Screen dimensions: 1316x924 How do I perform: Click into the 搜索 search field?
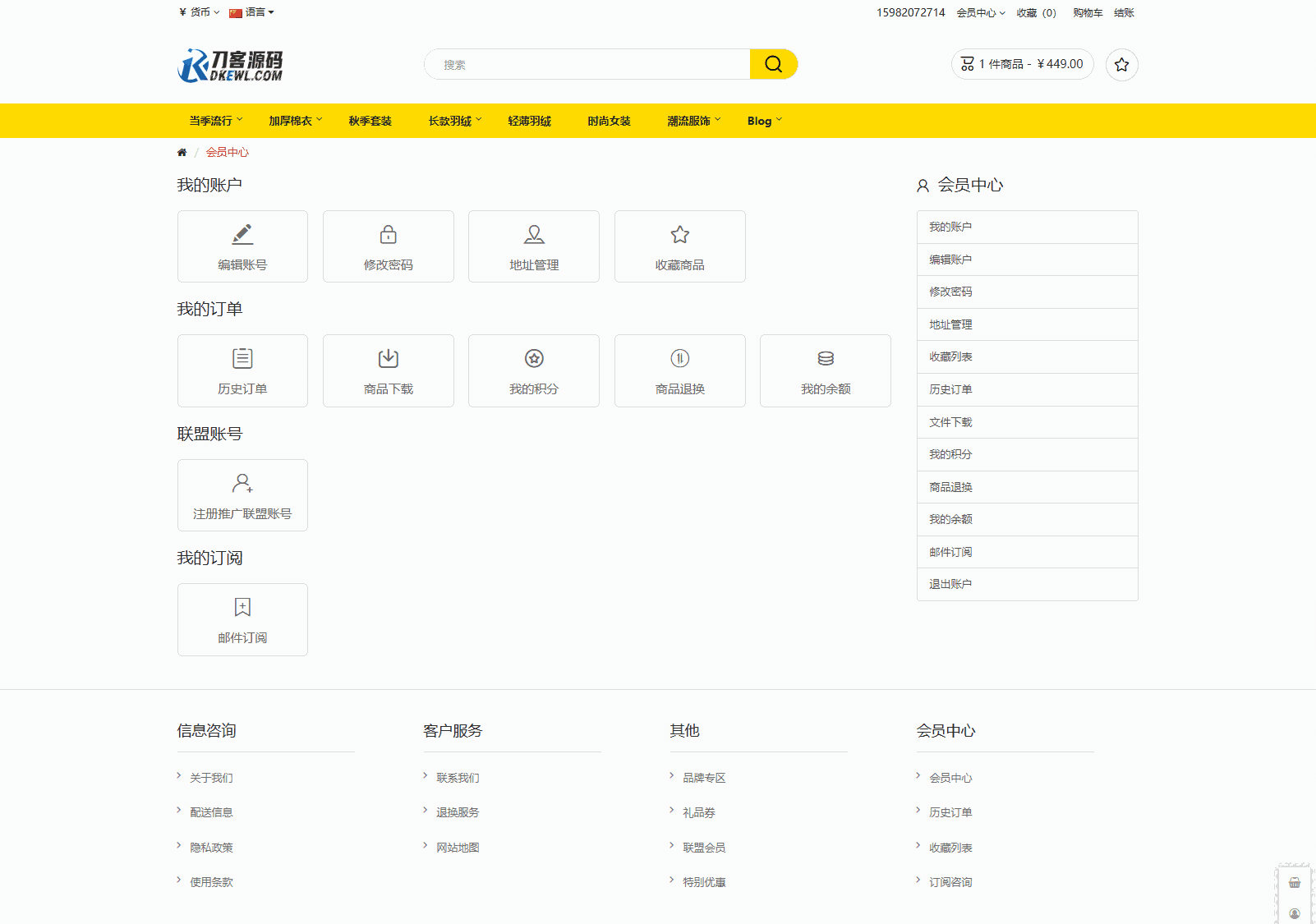(587, 65)
